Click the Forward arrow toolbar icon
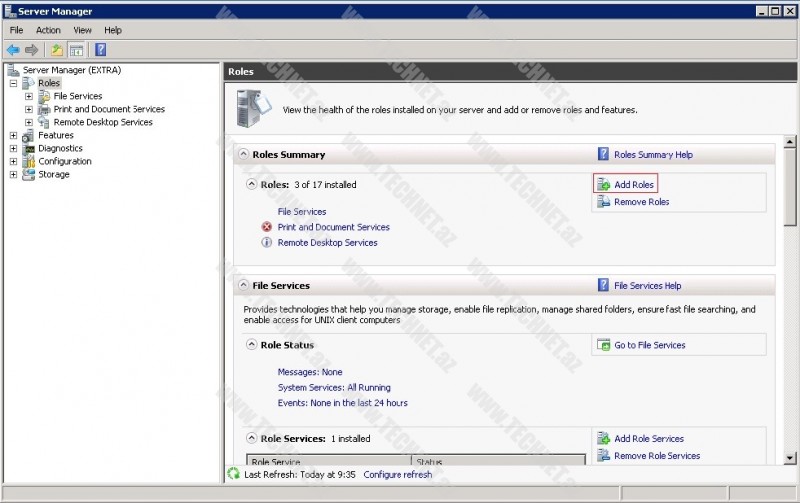800x503 pixels. click(32, 50)
